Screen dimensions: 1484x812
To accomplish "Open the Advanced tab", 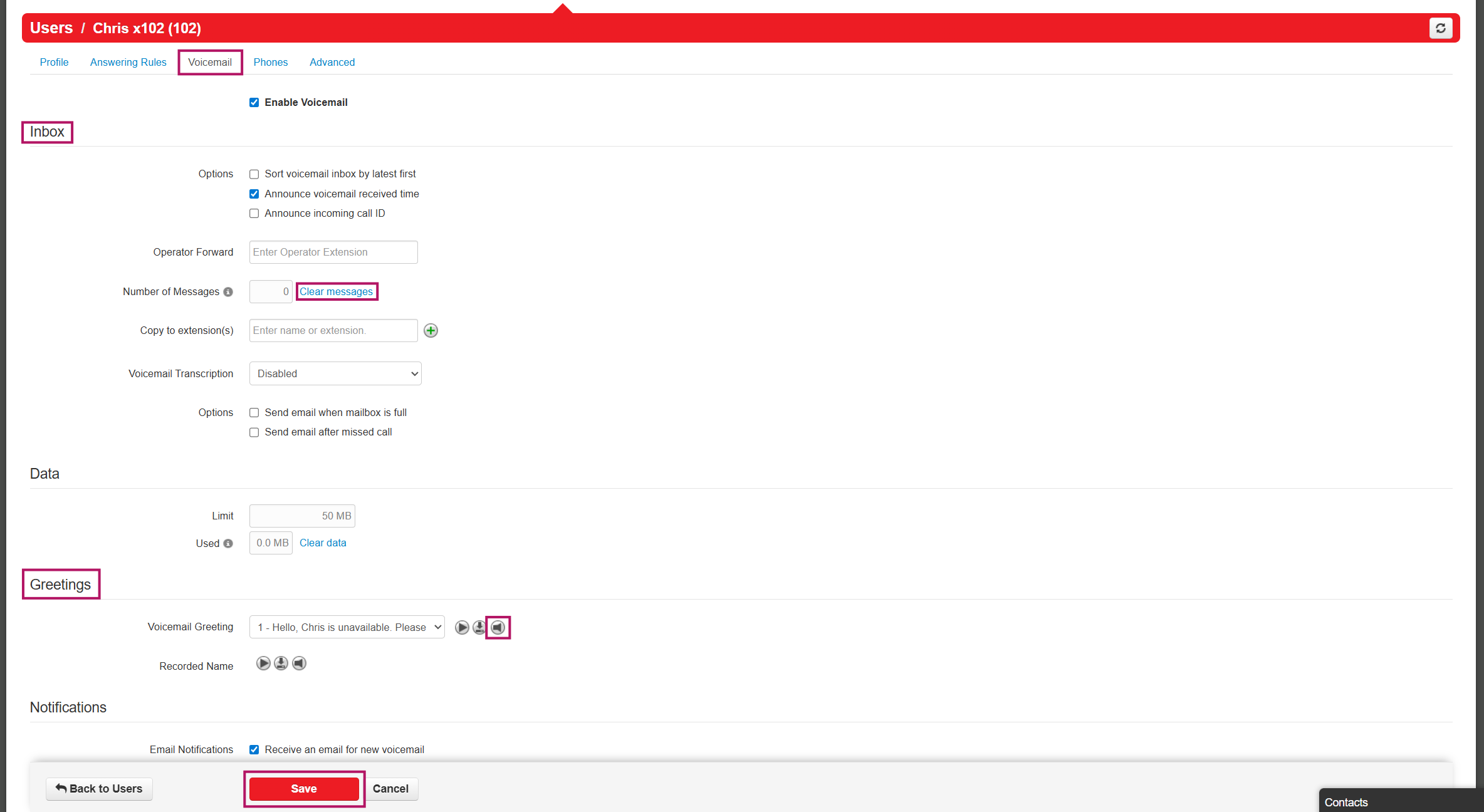I will [332, 62].
